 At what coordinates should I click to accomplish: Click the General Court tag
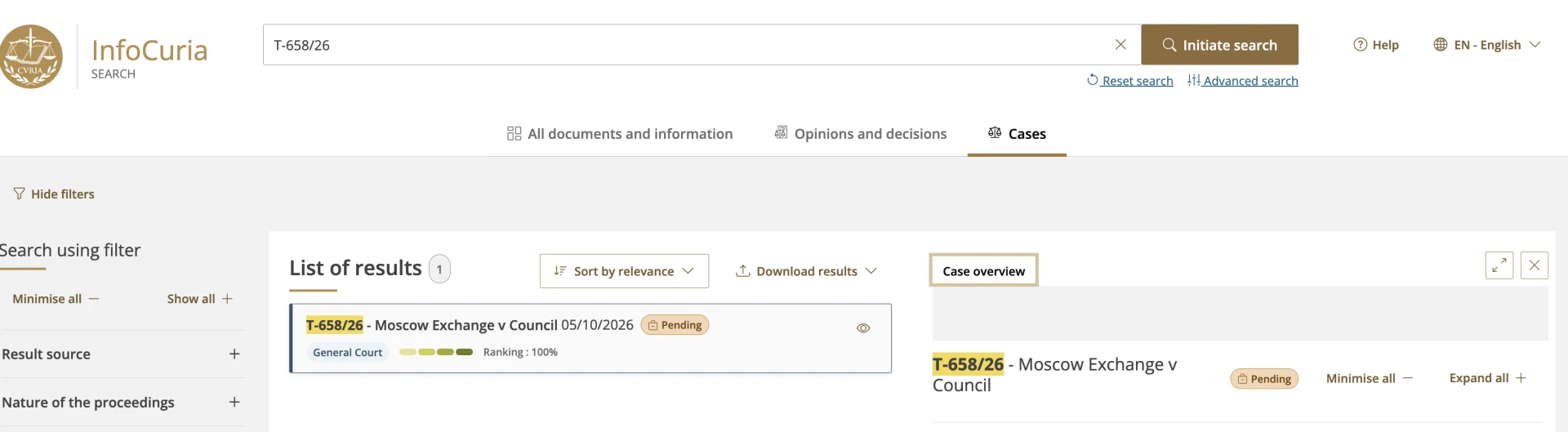click(348, 352)
